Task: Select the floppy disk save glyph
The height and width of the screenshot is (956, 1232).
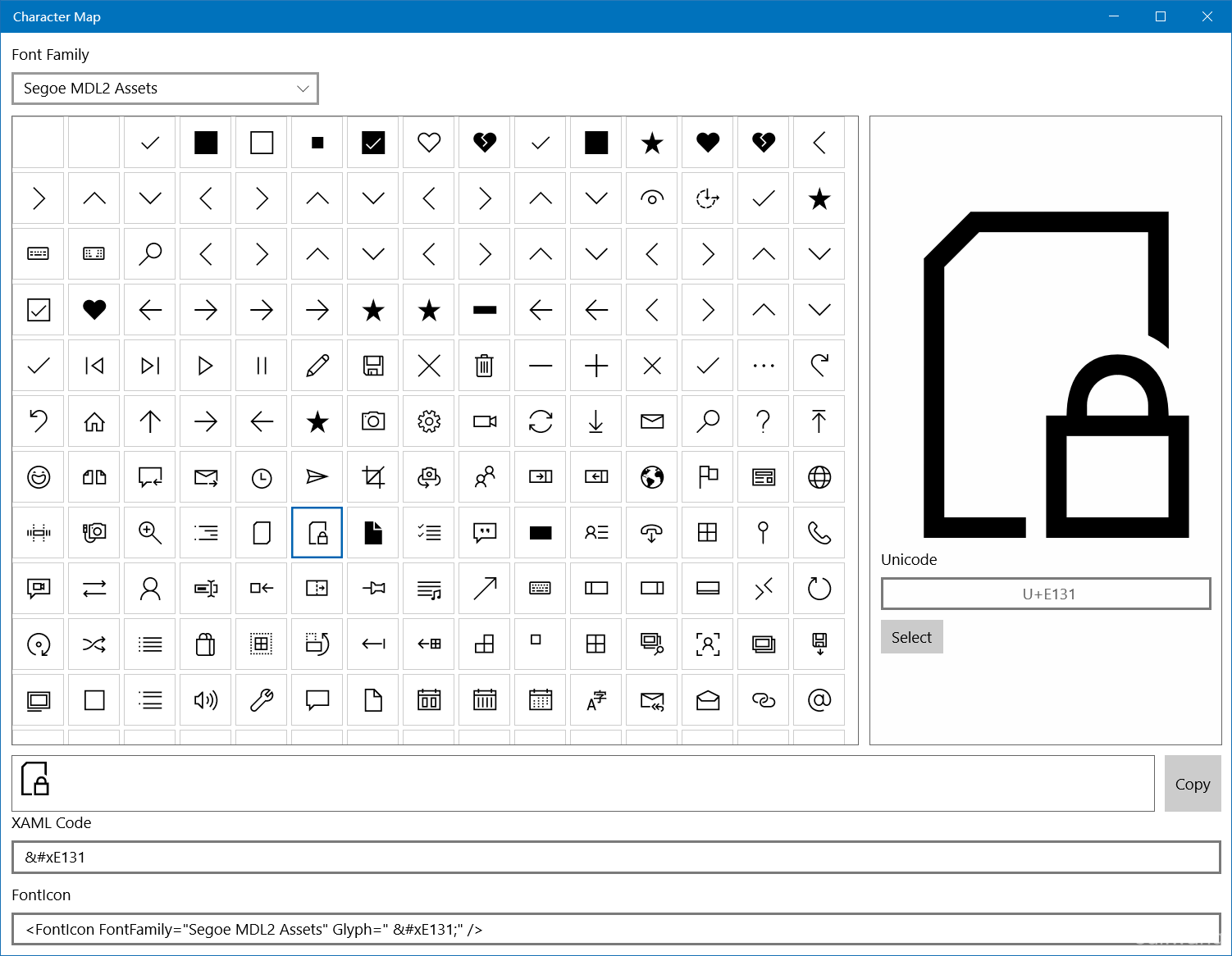Action: [x=373, y=366]
